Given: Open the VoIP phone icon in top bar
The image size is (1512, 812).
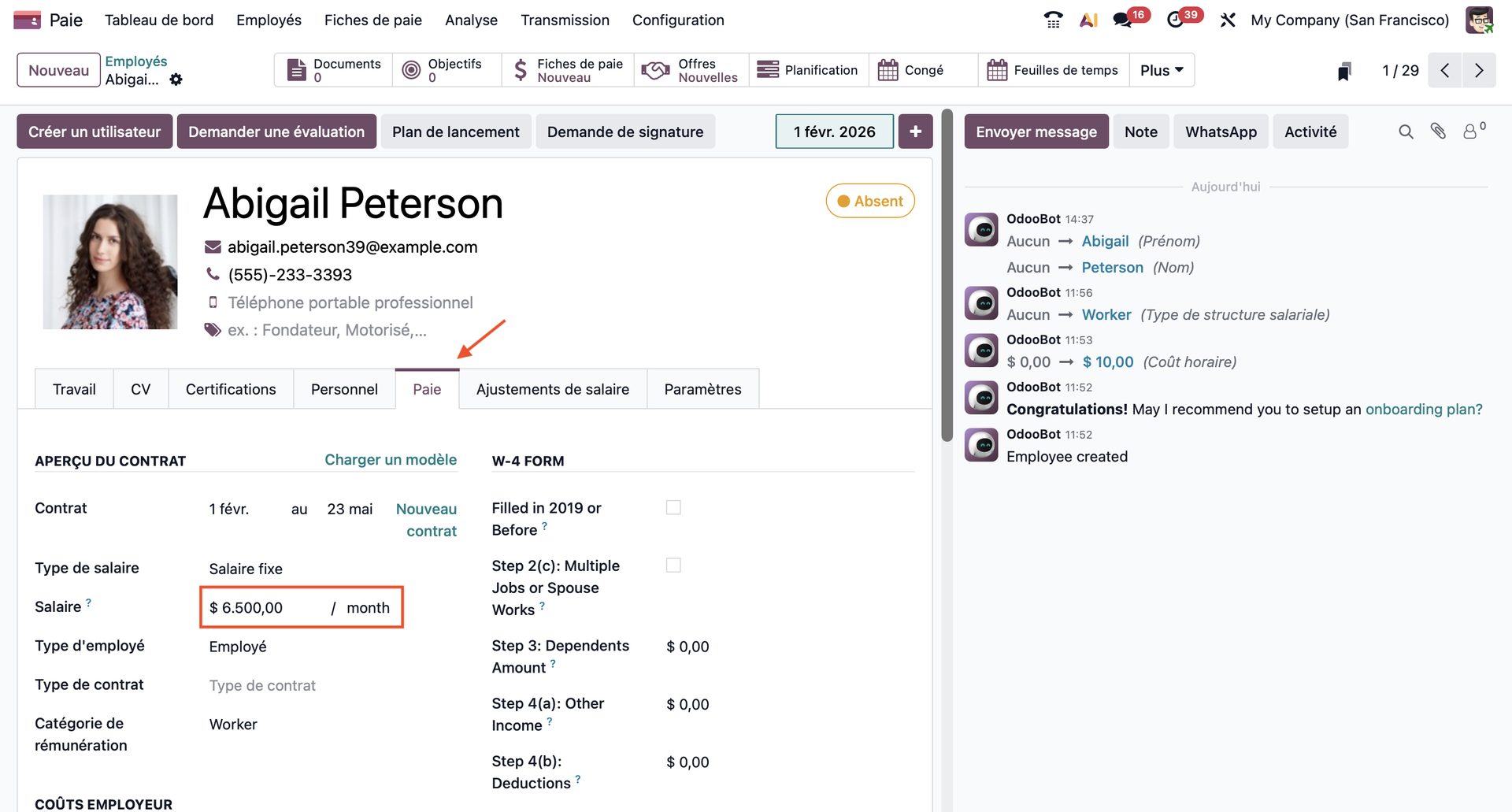Looking at the screenshot, I should pos(1053,20).
